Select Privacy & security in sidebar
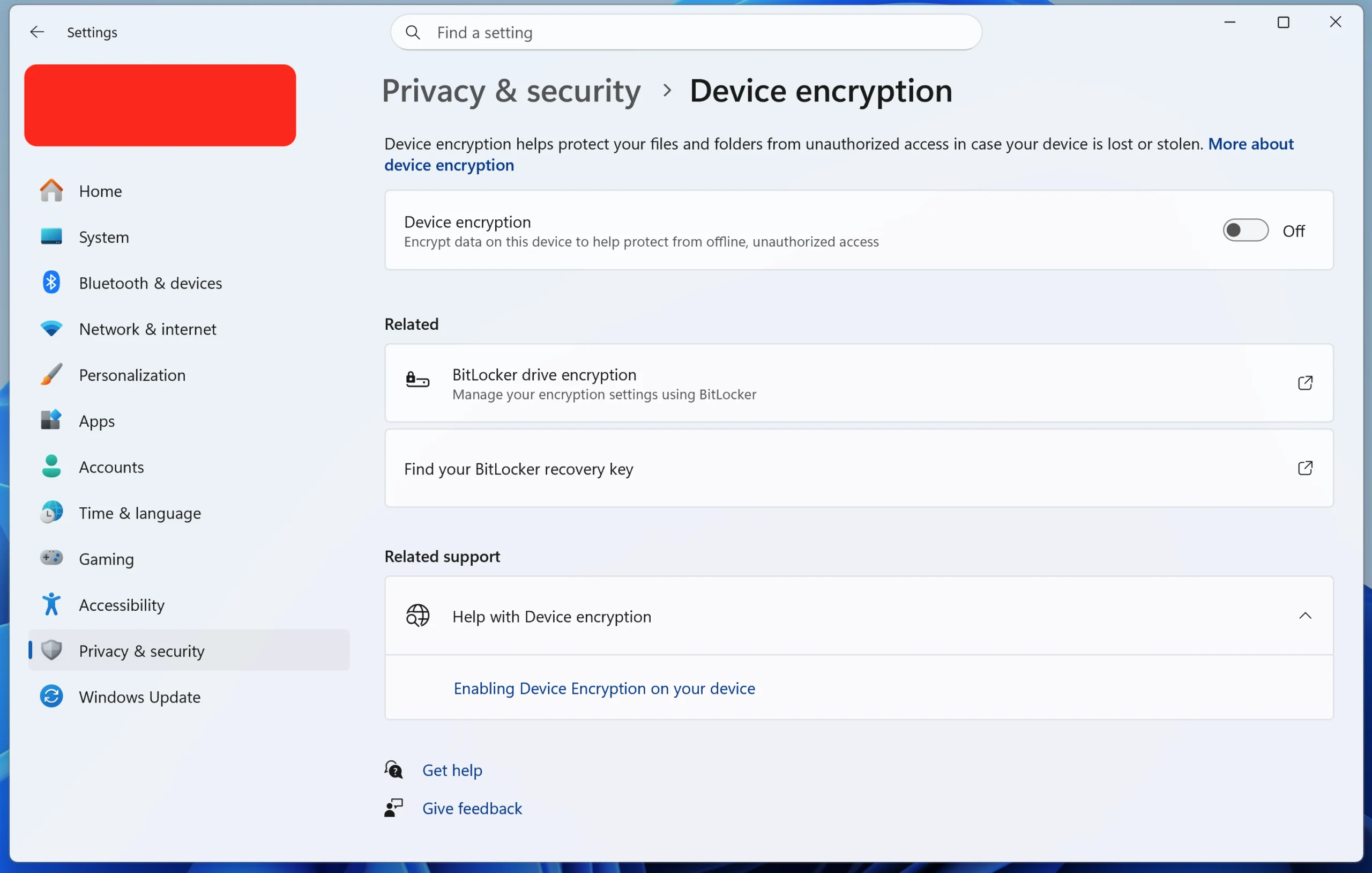This screenshot has height=873, width=1372. tap(189, 650)
